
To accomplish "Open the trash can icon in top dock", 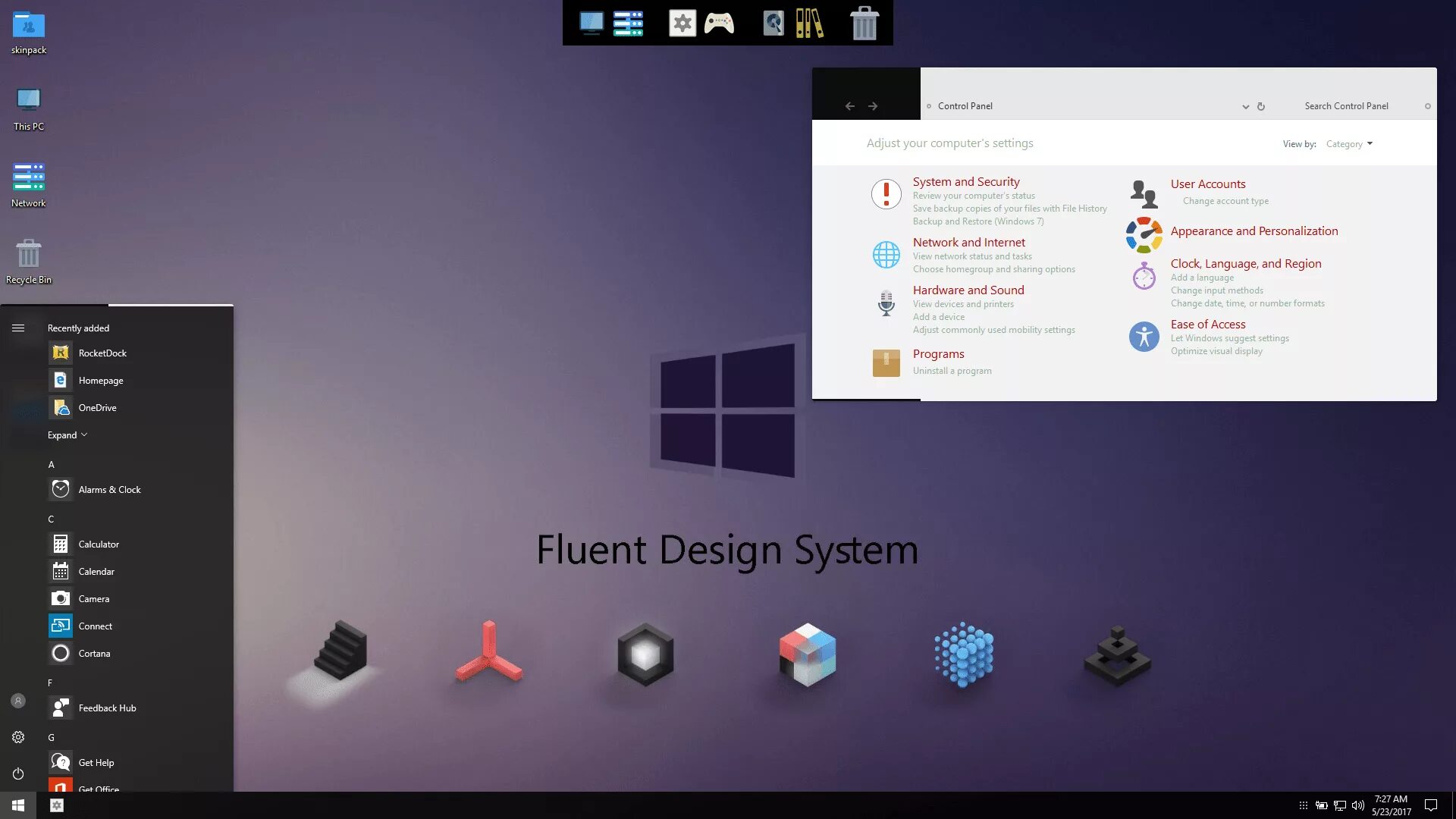I will 864,24.
